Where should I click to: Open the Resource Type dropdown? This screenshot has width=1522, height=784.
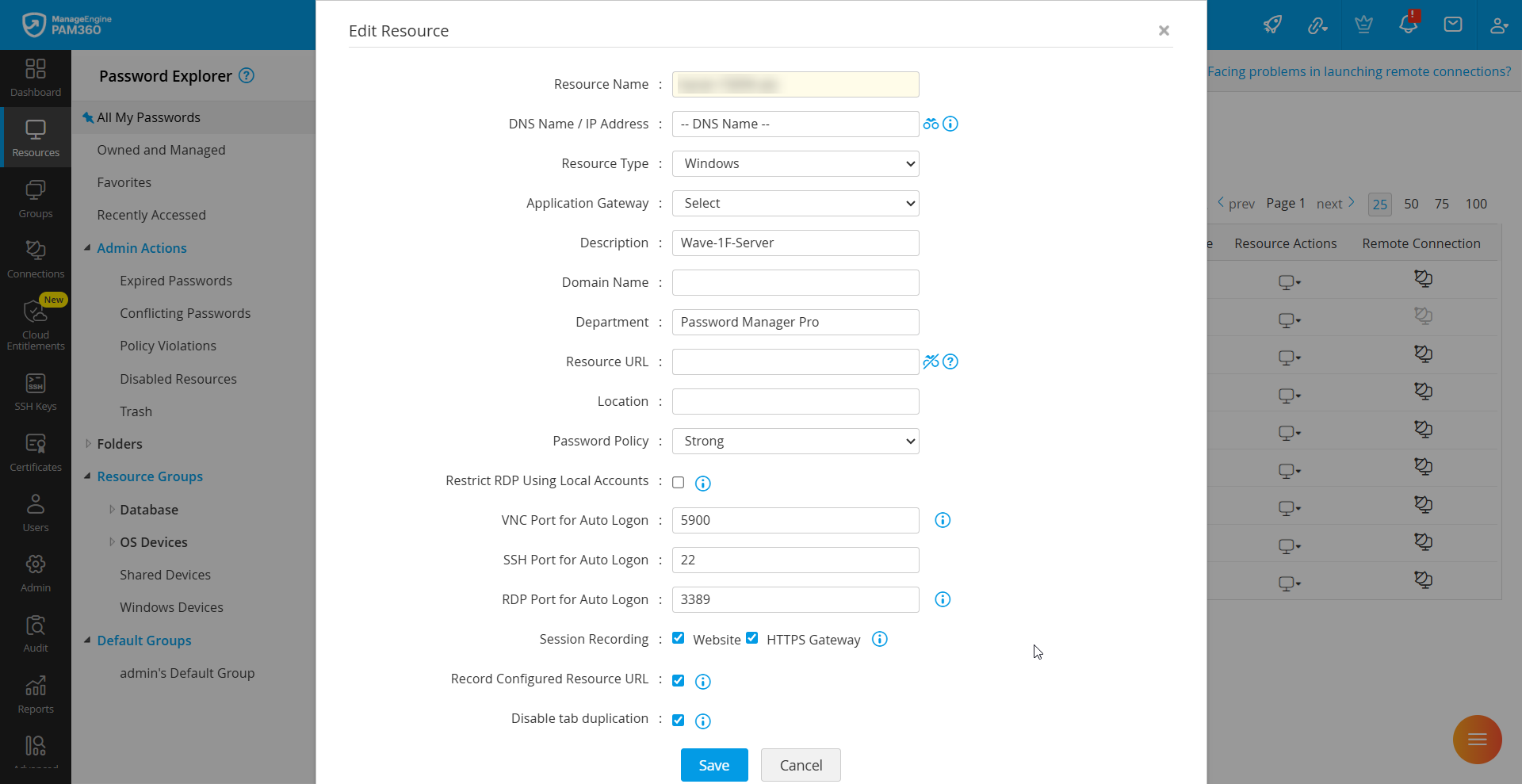[795, 163]
